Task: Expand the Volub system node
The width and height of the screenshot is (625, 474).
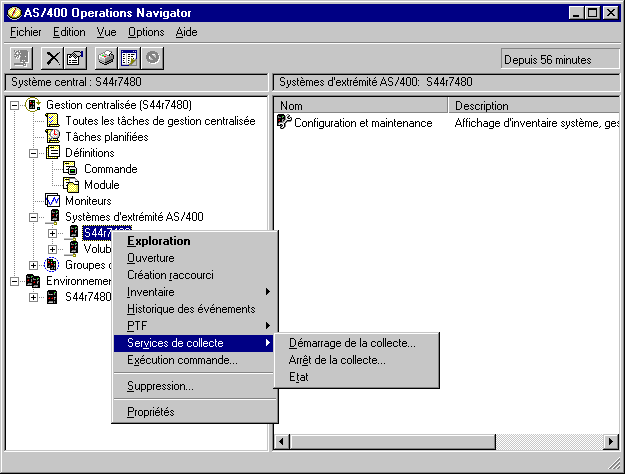Action: [x=52, y=249]
